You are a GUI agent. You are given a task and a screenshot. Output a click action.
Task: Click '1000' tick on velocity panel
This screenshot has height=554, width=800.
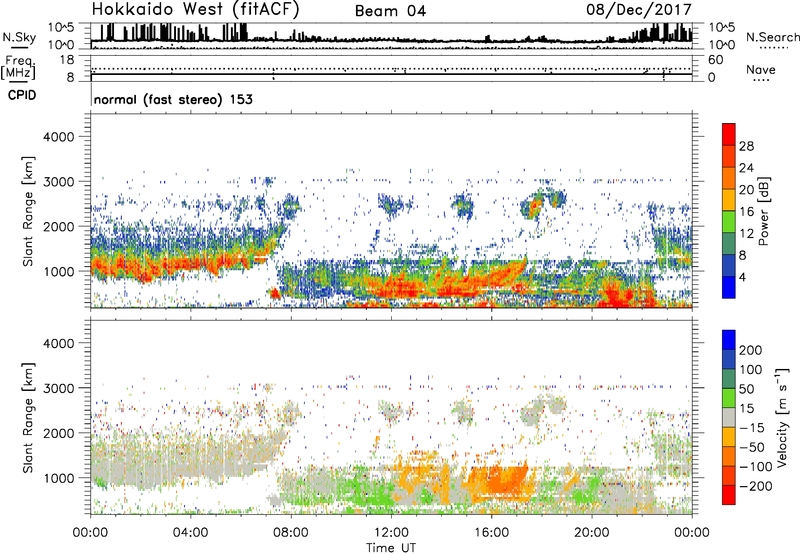(58, 478)
